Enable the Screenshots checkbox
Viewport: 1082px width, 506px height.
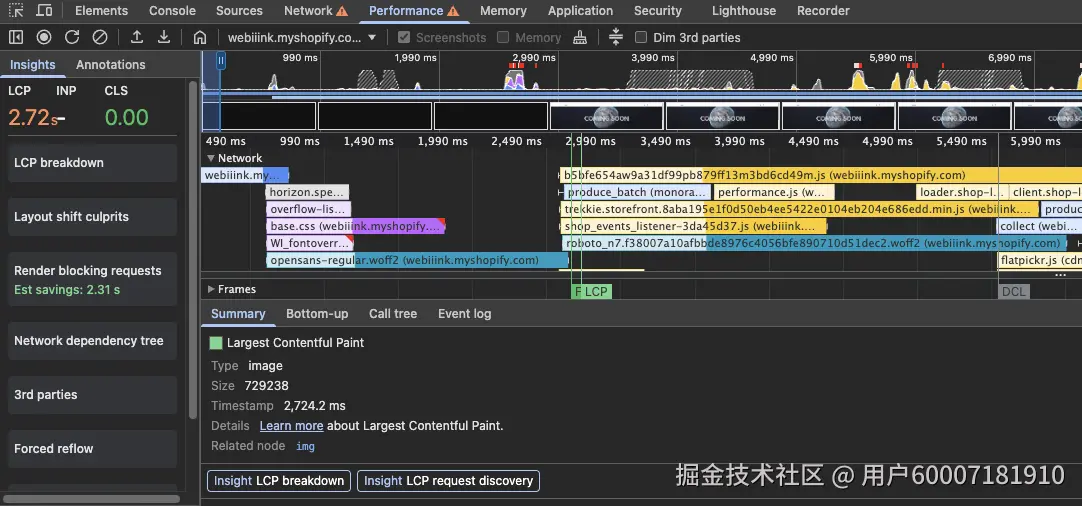pyautogui.click(x=404, y=37)
